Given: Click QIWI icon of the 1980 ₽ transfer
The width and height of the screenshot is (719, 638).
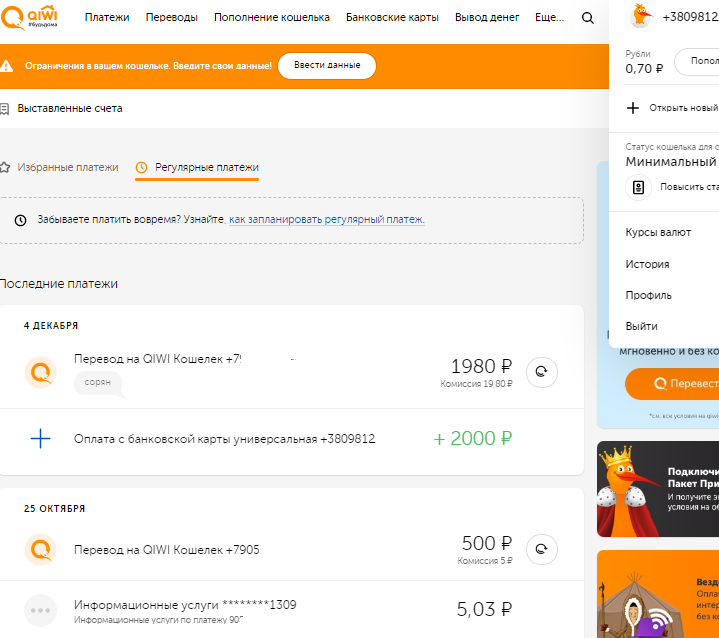Looking at the screenshot, I should [x=40, y=372].
